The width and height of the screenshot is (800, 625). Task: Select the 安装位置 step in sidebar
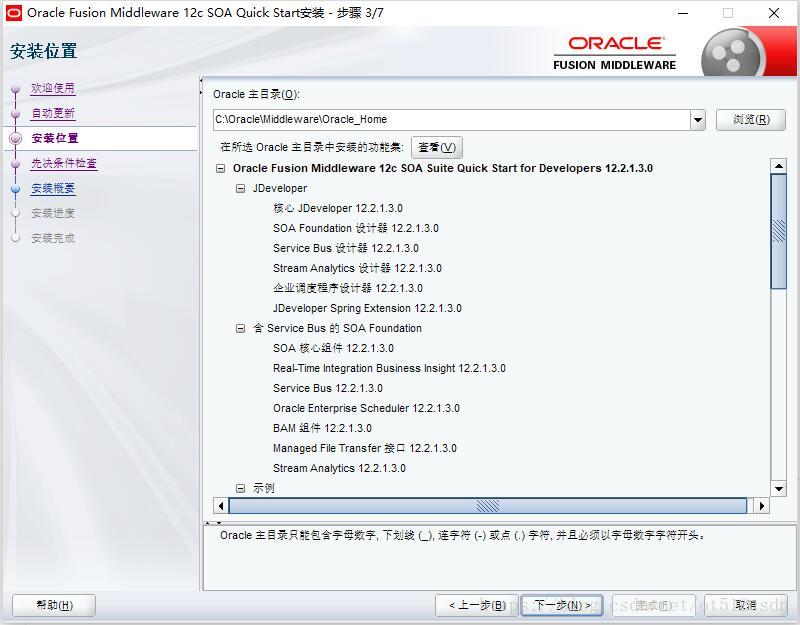[x=55, y=138]
